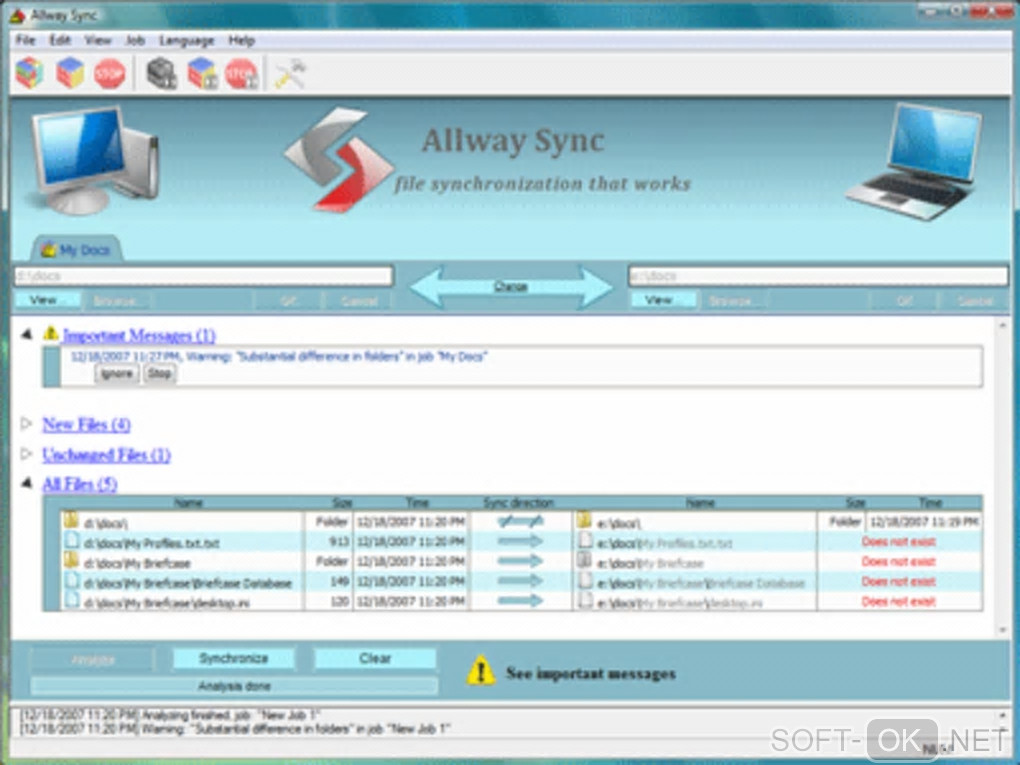The width and height of the screenshot is (1020, 765).
Task: Click the file icon for e:\docs\My Profiles.txt.txt
Action: 585,541
